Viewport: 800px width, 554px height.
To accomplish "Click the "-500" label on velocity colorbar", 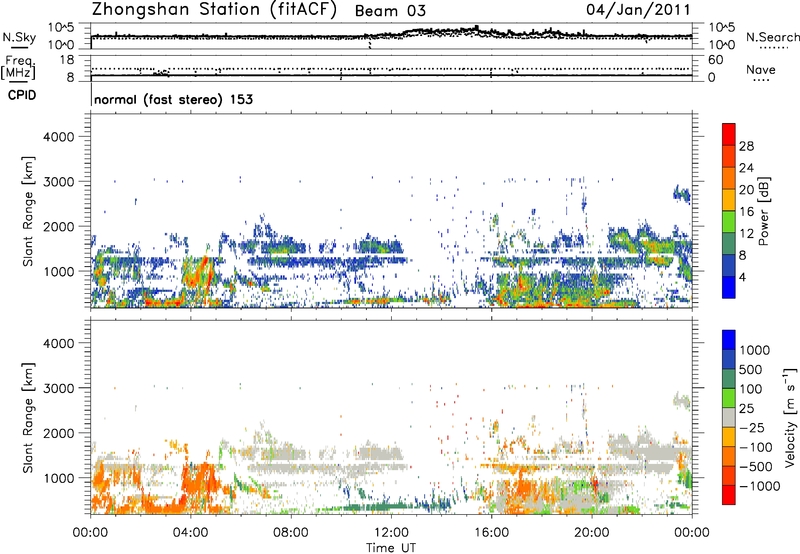I will [756, 467].
